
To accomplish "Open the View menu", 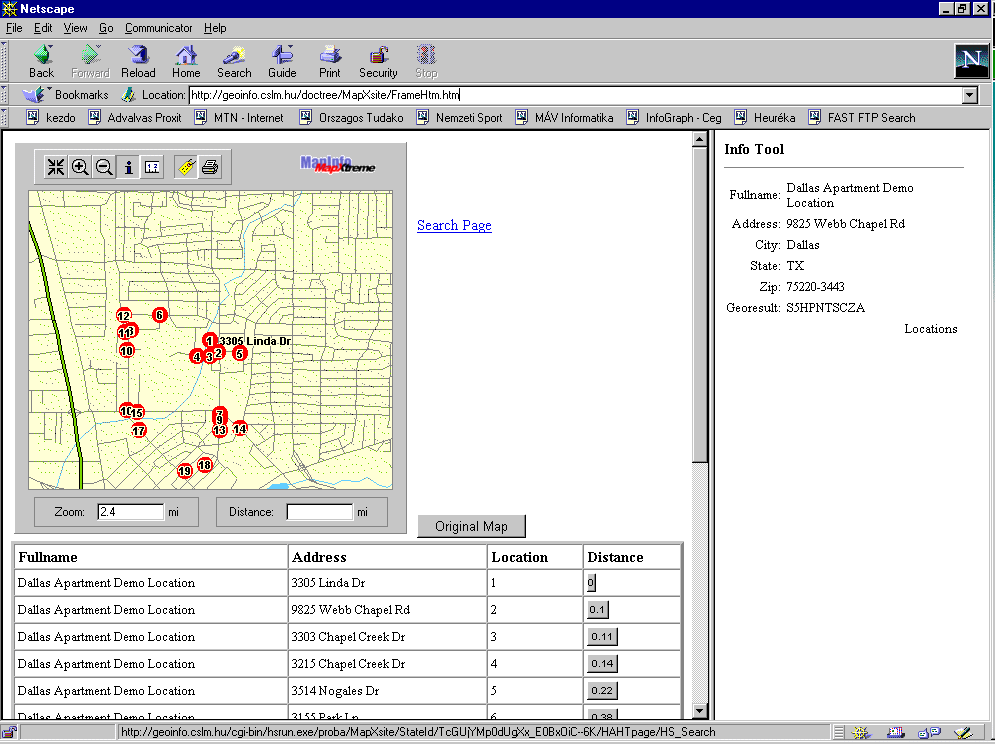I will [76, 28].
